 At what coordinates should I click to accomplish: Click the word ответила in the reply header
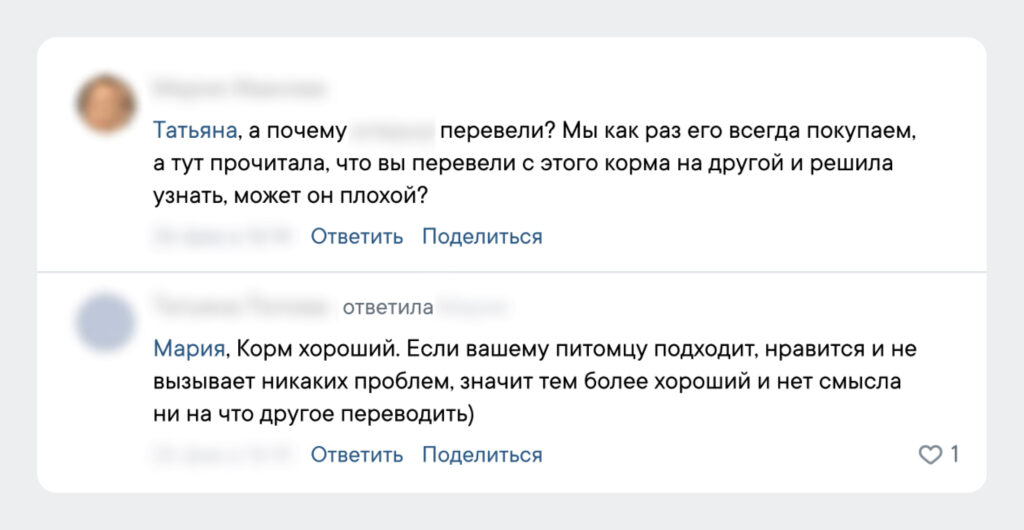(388, 306)
